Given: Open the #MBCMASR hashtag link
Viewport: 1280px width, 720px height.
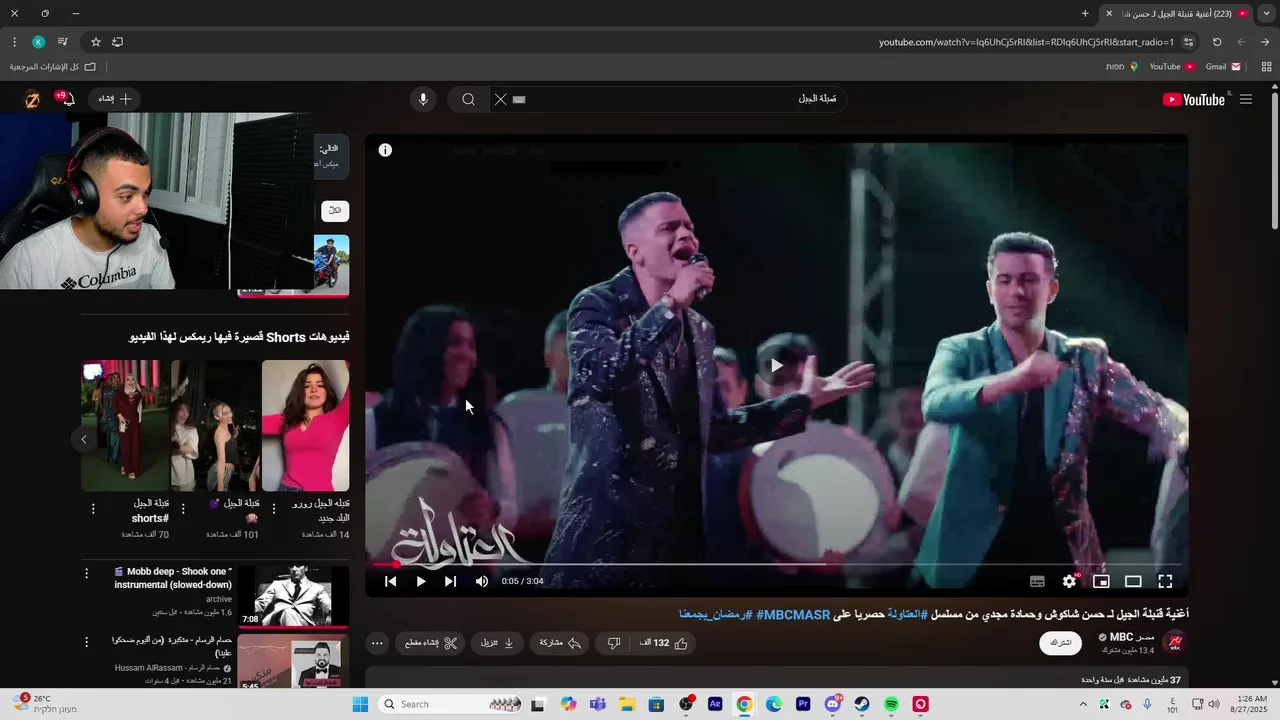Looking at the screenshot, I should click(x=793, y=614).
